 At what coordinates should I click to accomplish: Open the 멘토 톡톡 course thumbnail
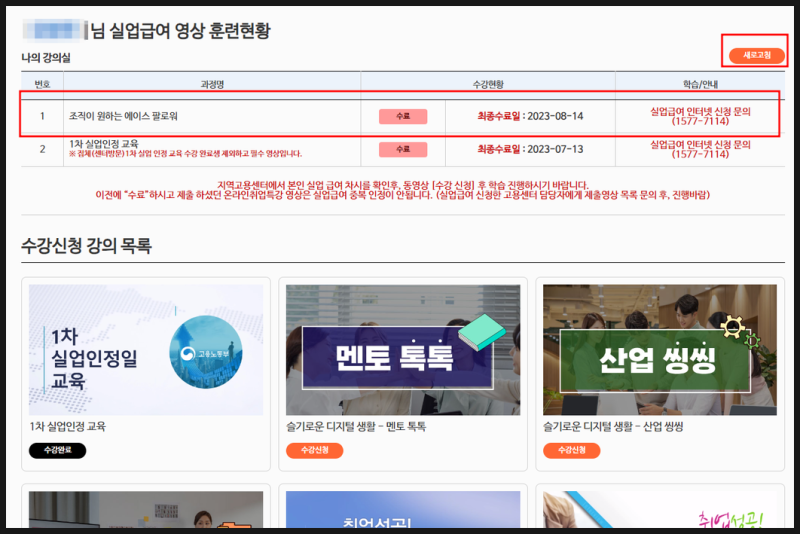(403, 350)
